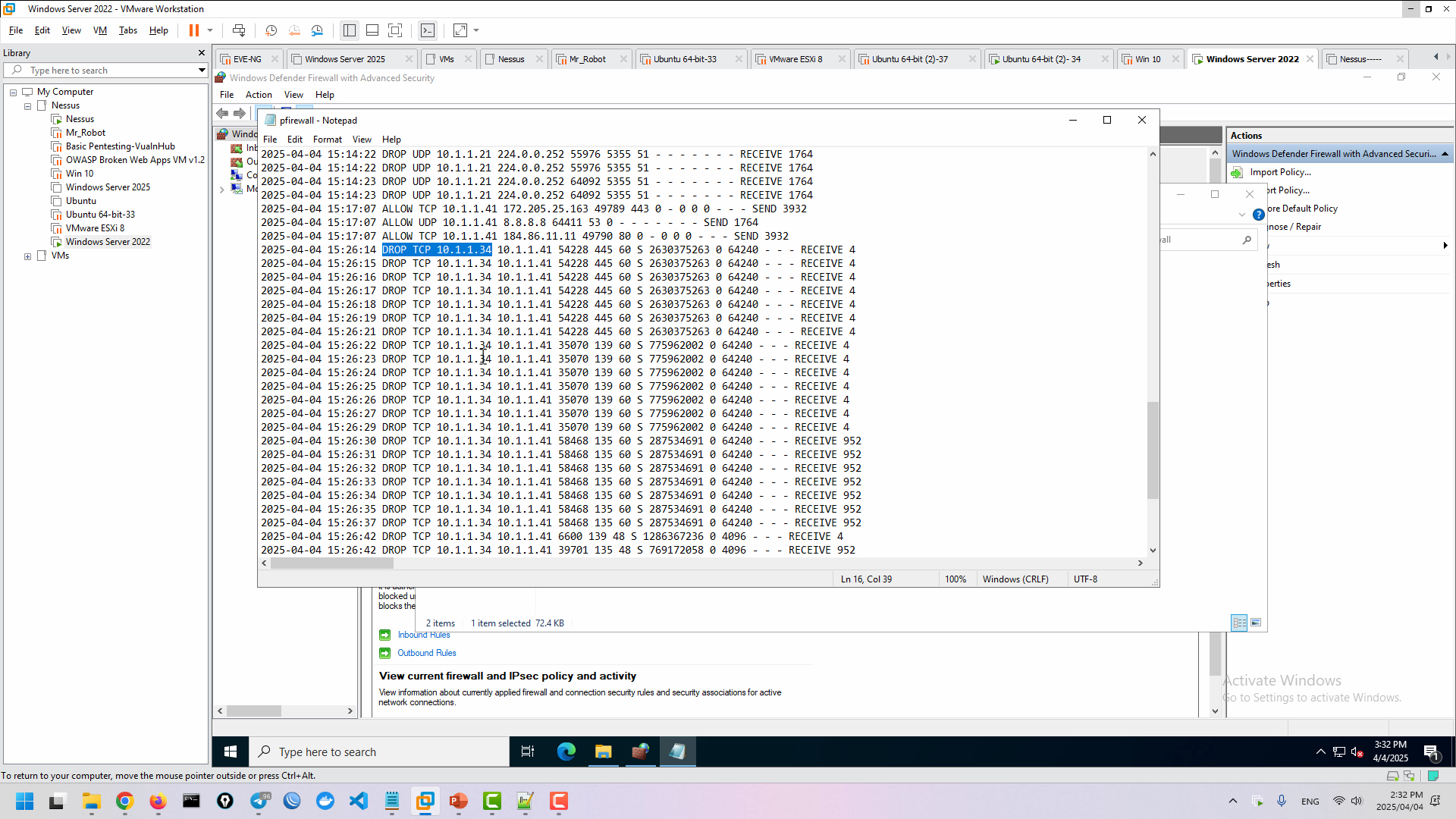The image size is (1456, 819).
Task: Open the snapshot manager icon
Action: pyautogui.click(x=318, y=30)
